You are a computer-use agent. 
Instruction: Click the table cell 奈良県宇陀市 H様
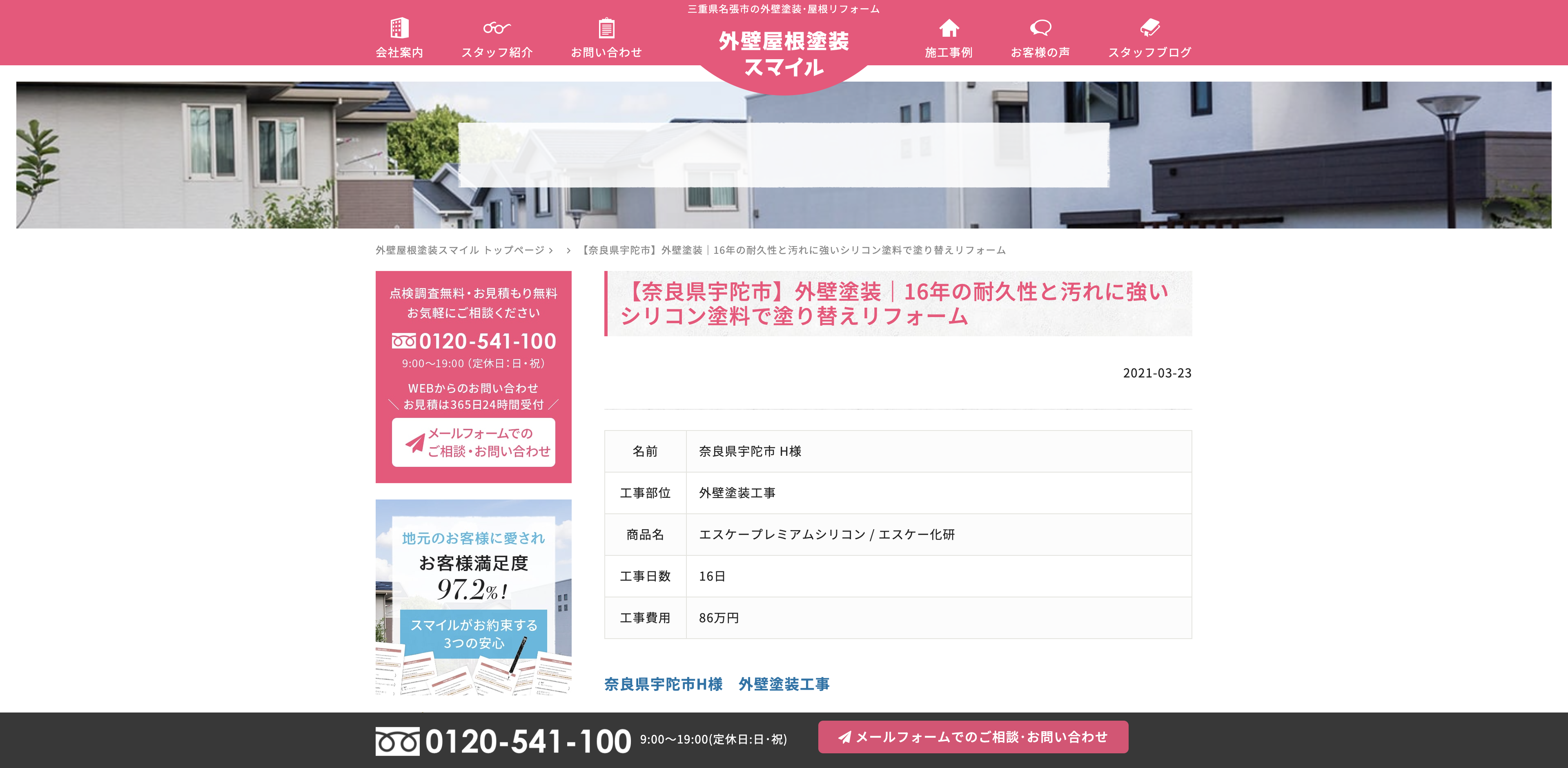(x=939, y=451)
